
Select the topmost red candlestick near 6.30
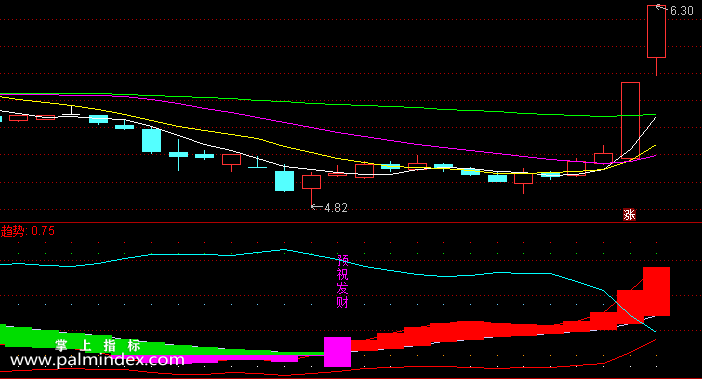(656, 31)
